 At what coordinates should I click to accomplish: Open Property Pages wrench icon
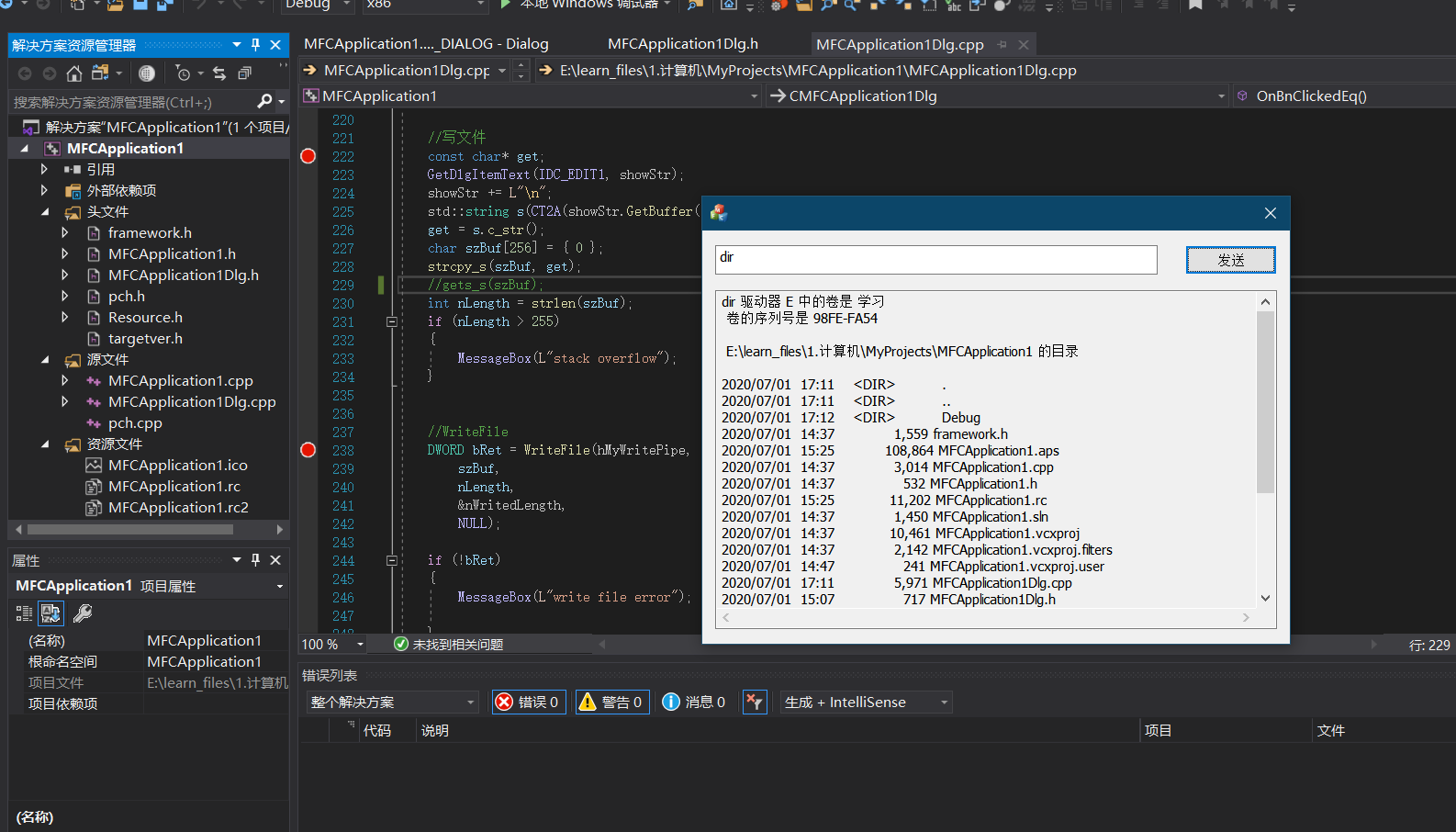pos(83,613)
